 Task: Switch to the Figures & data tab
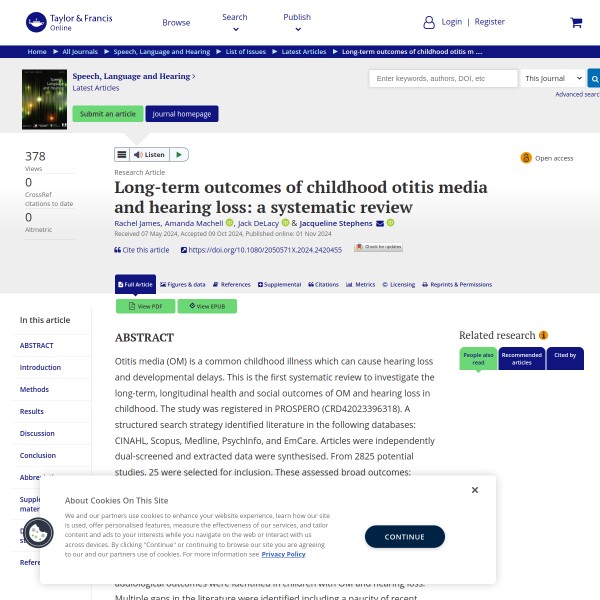[x=181, y=284]
